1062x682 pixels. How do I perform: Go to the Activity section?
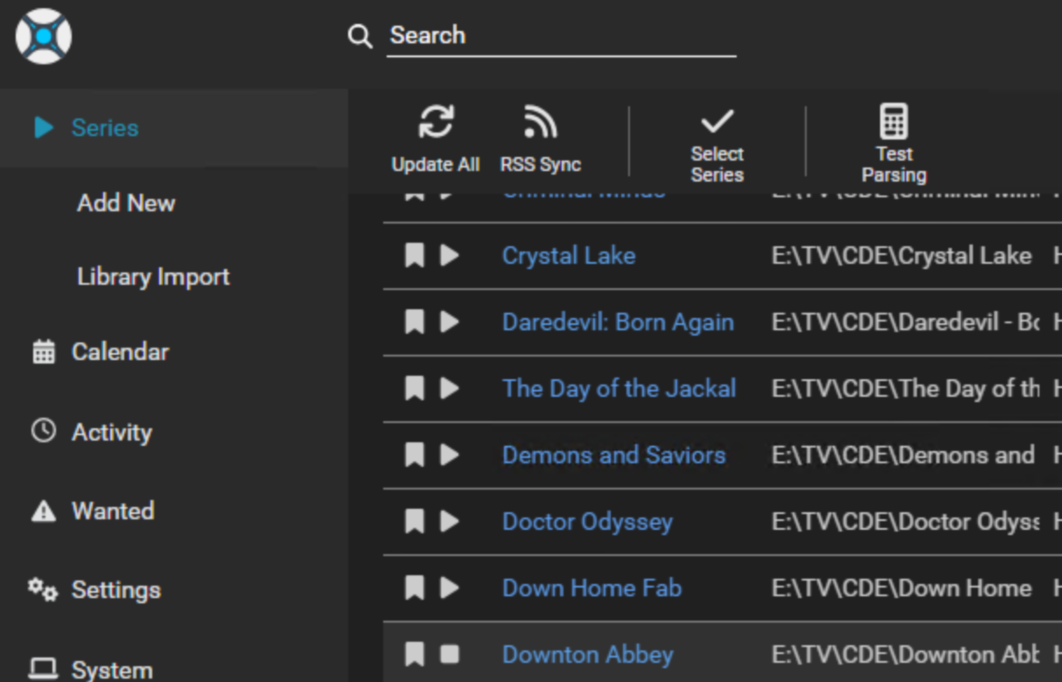111,432
